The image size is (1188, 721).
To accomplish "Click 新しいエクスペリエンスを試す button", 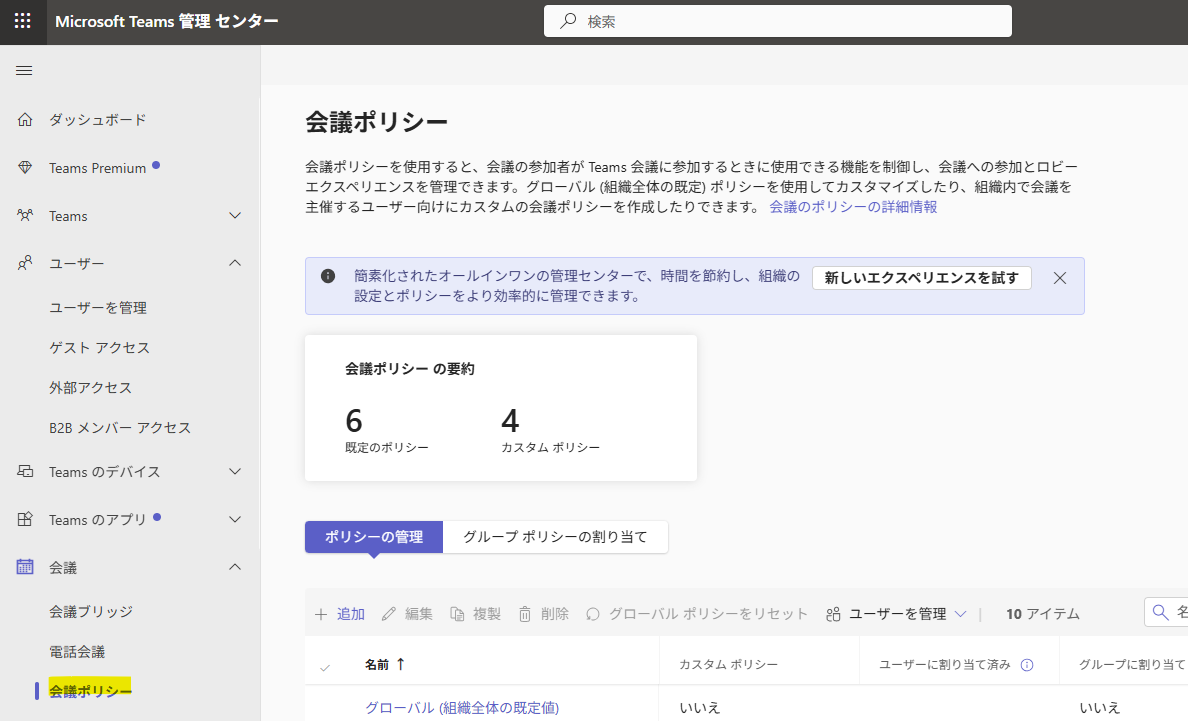I will pos(921,278).
